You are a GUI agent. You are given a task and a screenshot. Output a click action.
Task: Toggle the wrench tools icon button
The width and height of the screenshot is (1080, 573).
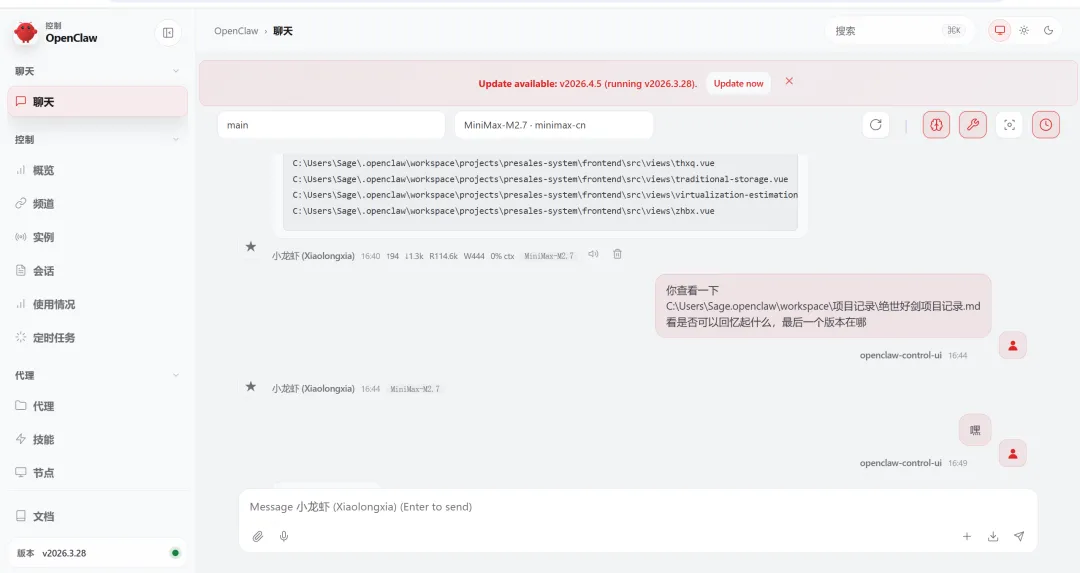click(973, 125)
